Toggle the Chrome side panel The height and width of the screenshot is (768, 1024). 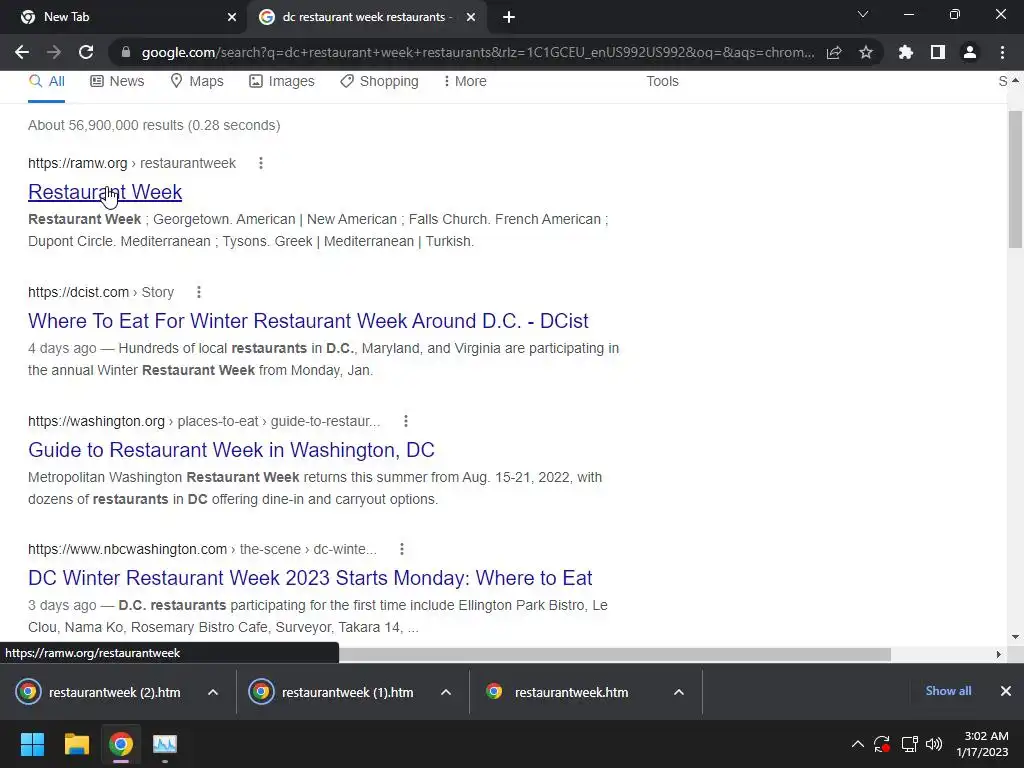coord(938,52)
